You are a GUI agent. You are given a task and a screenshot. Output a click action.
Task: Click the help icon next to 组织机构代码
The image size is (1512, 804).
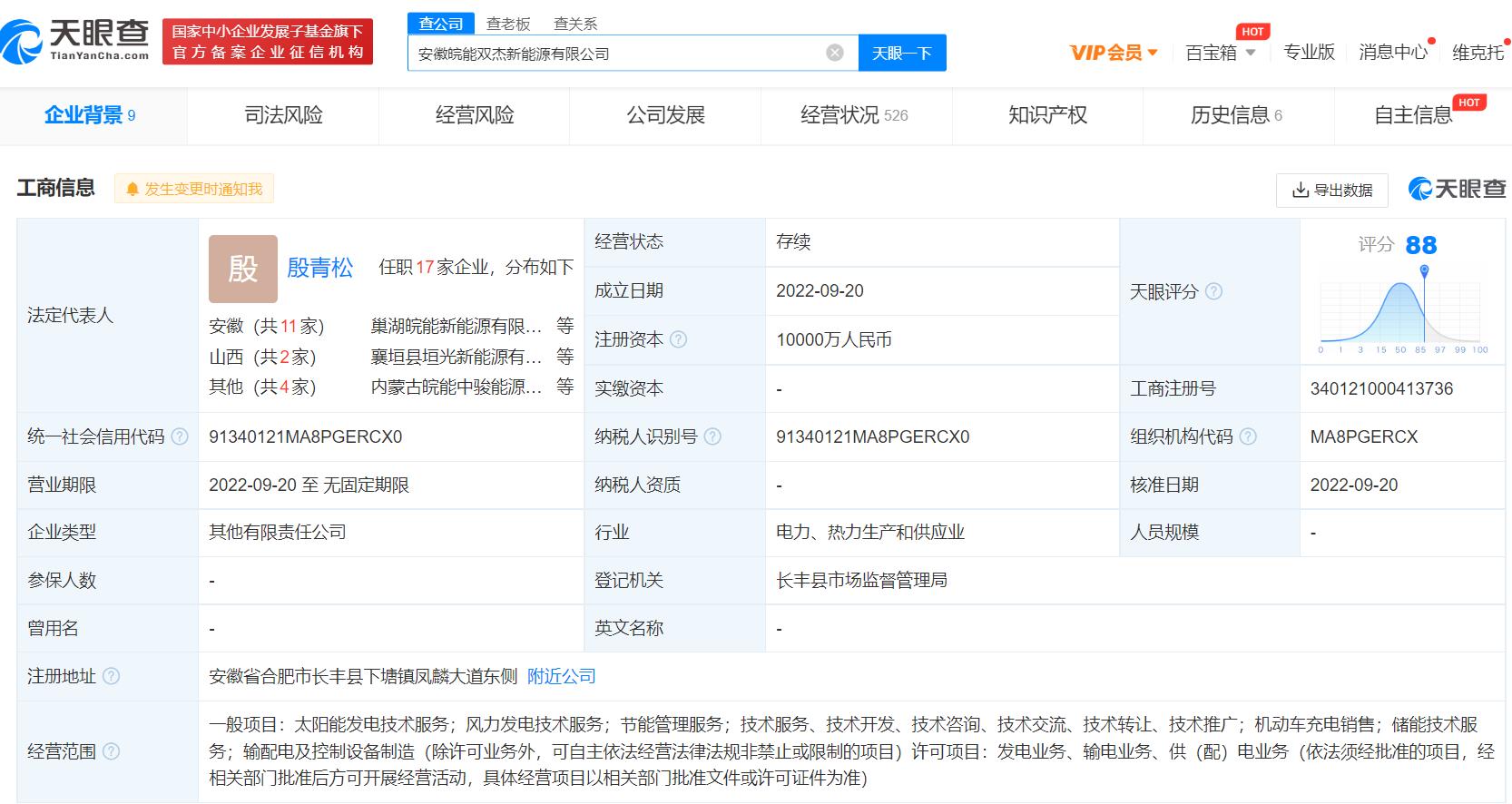pyautogui.click(x=1248, y=436)
